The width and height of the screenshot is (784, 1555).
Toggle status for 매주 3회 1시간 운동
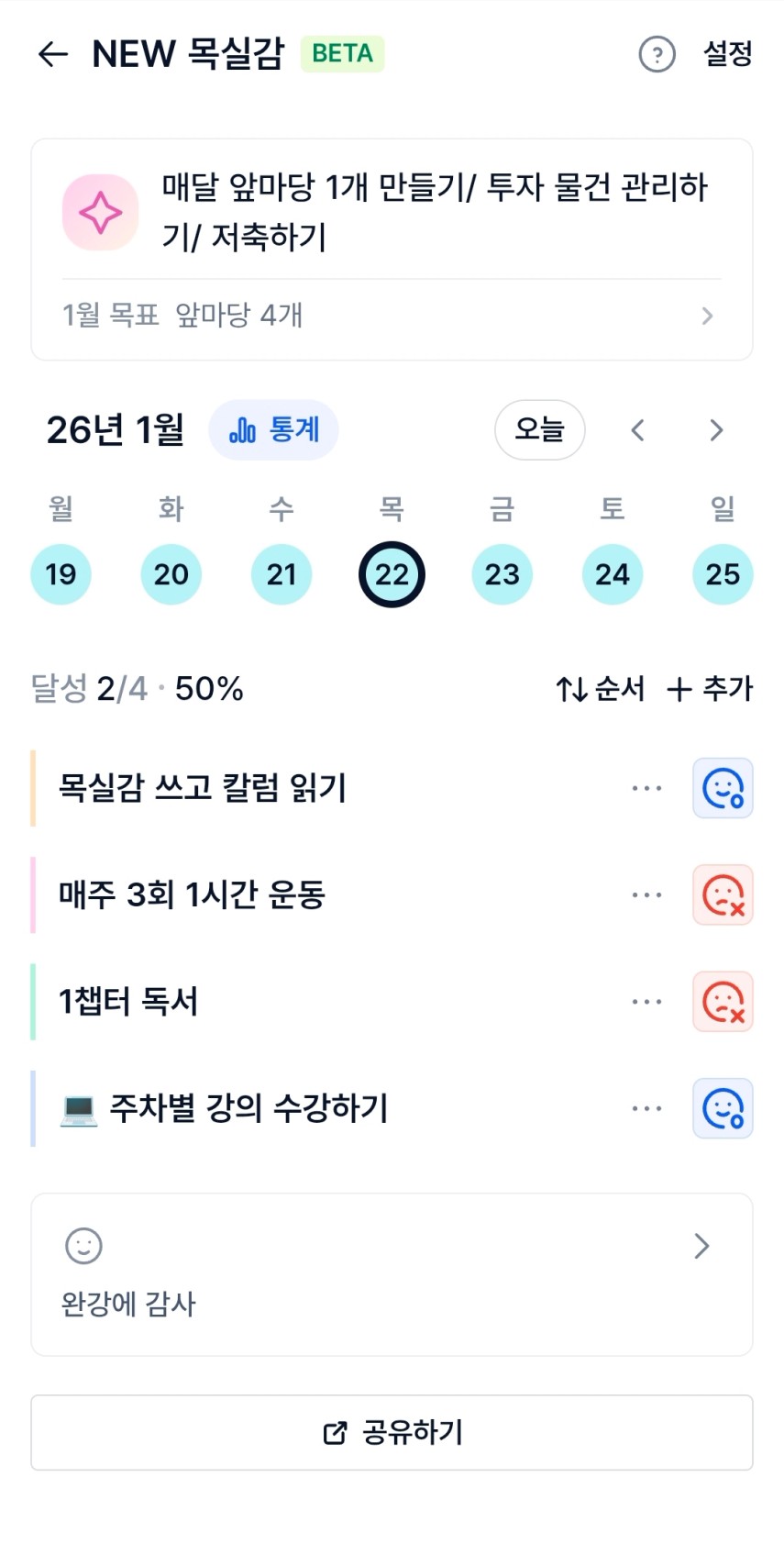pyautogui.click(x=723, y=894)
